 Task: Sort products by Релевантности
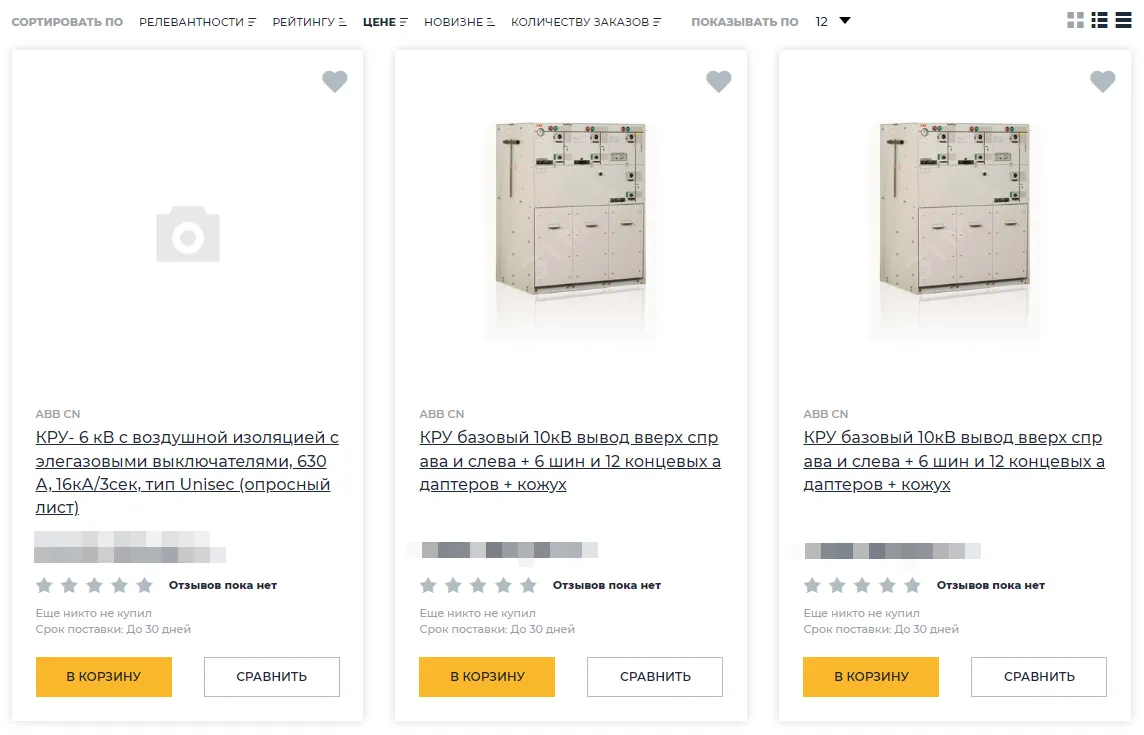pyautogui.click(x=197, y=21)
